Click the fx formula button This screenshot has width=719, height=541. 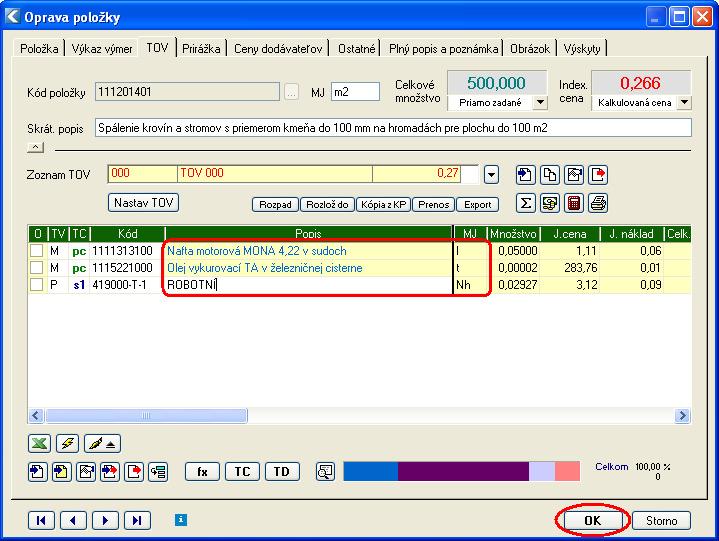pyautogui.click(x=202, y=471)
